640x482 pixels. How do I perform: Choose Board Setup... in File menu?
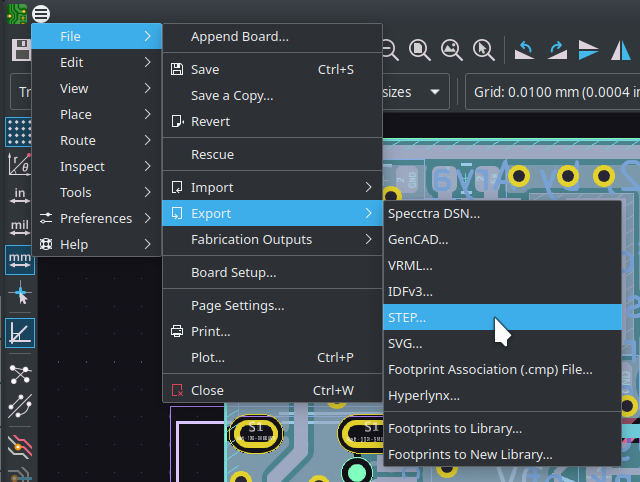click(x=234, y=272)
